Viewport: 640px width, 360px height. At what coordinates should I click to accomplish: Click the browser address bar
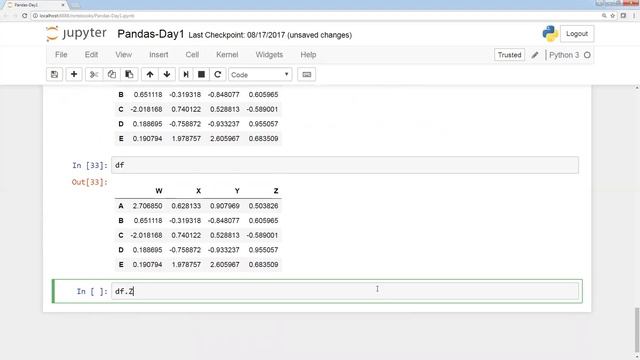314,16
